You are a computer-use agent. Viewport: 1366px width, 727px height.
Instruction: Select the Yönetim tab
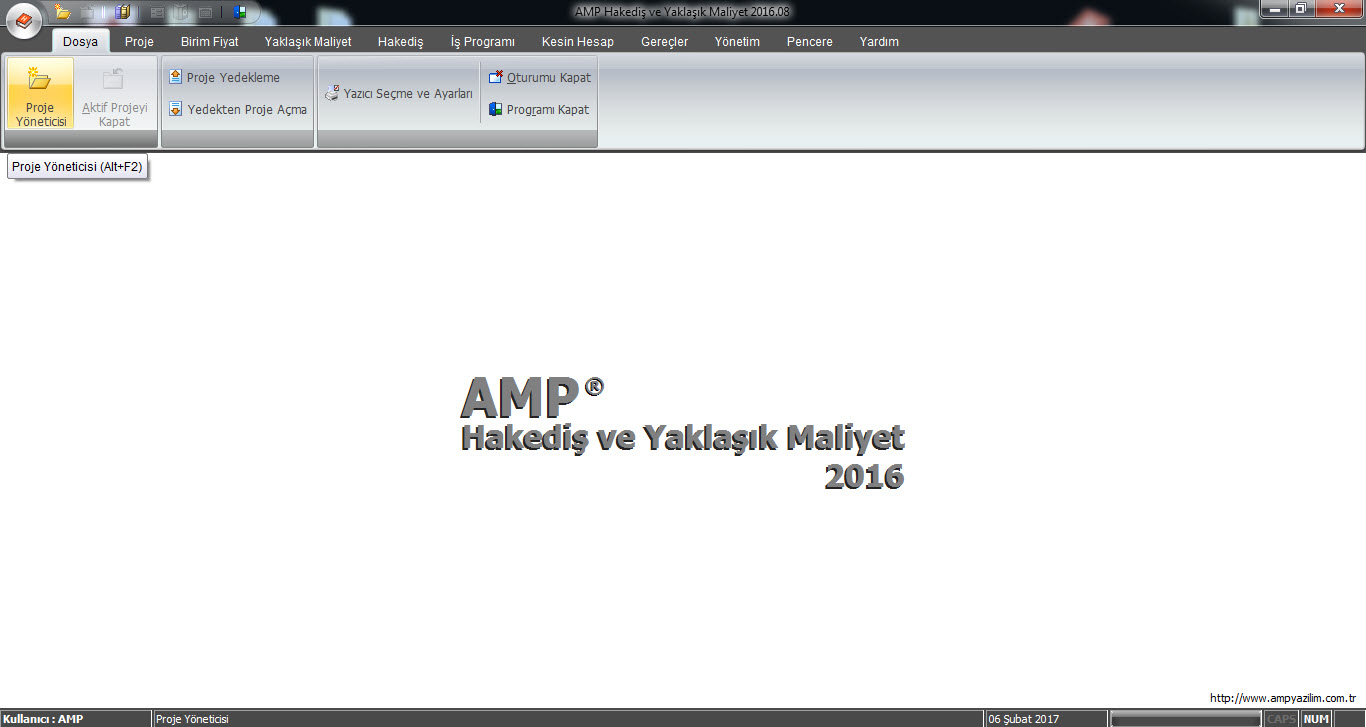click(737, 42)
